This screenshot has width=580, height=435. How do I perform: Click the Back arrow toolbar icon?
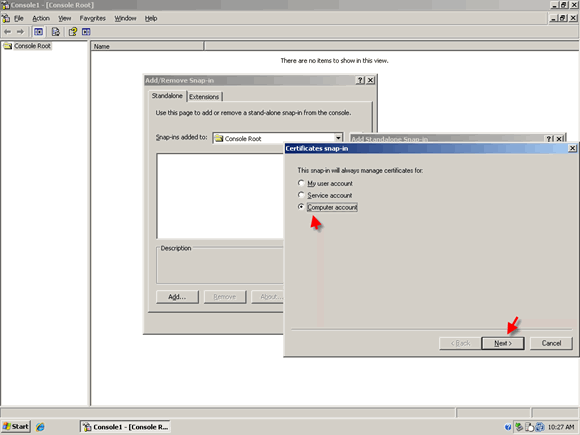7,32
